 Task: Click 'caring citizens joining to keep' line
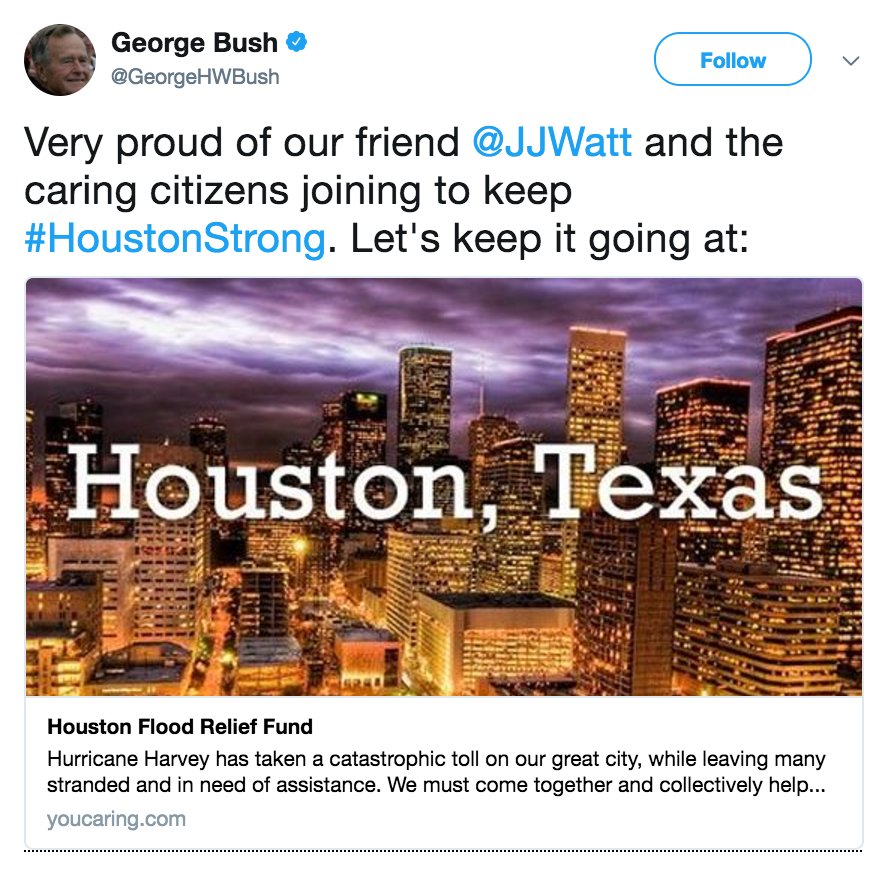click(x=298, y=191)
